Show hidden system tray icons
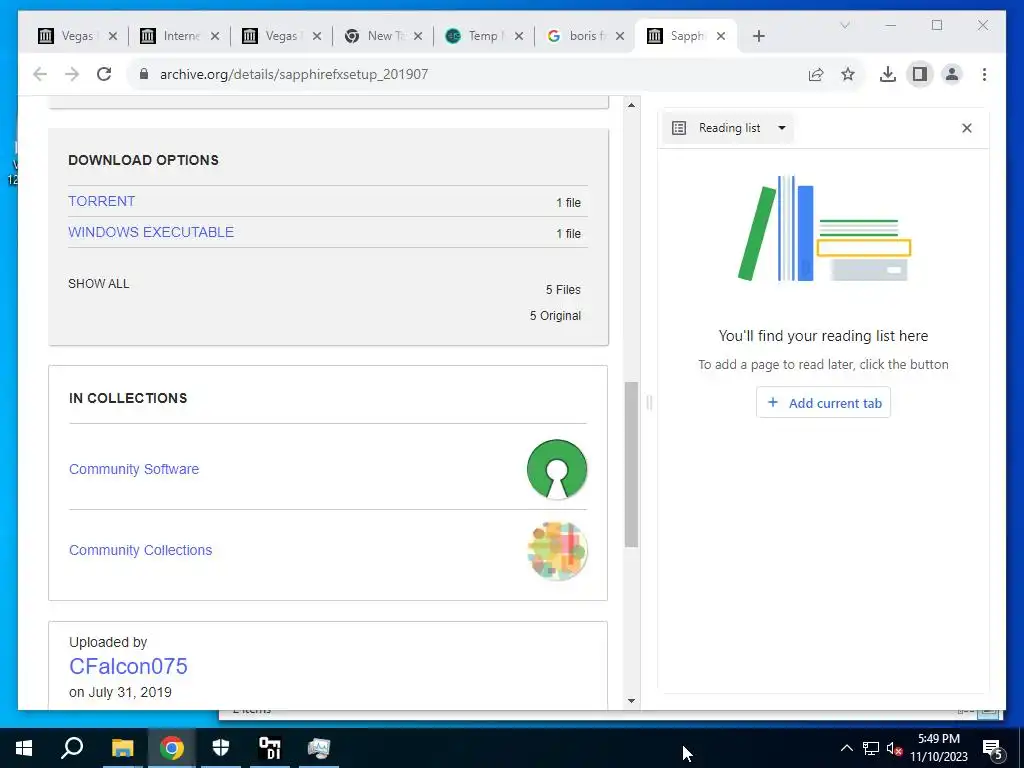The width and height of the screenshot is (1024, 768). [x=846, y=748]
